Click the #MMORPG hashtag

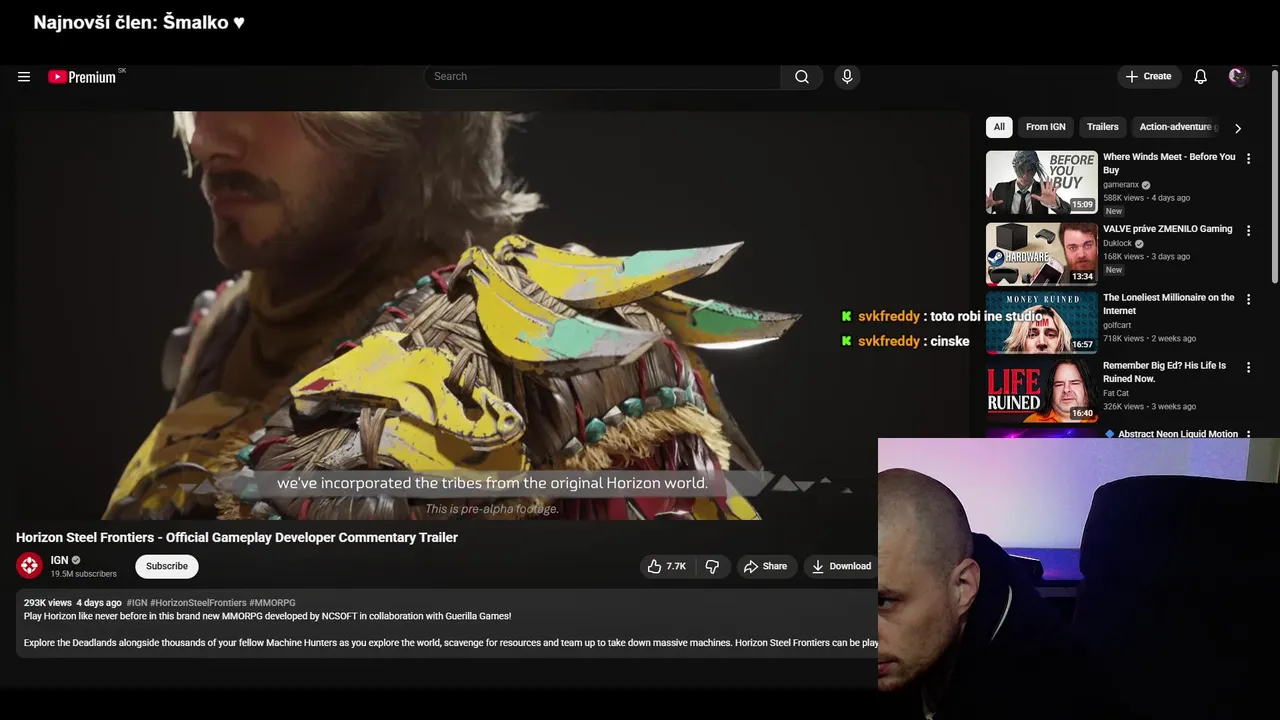(272, 603)
